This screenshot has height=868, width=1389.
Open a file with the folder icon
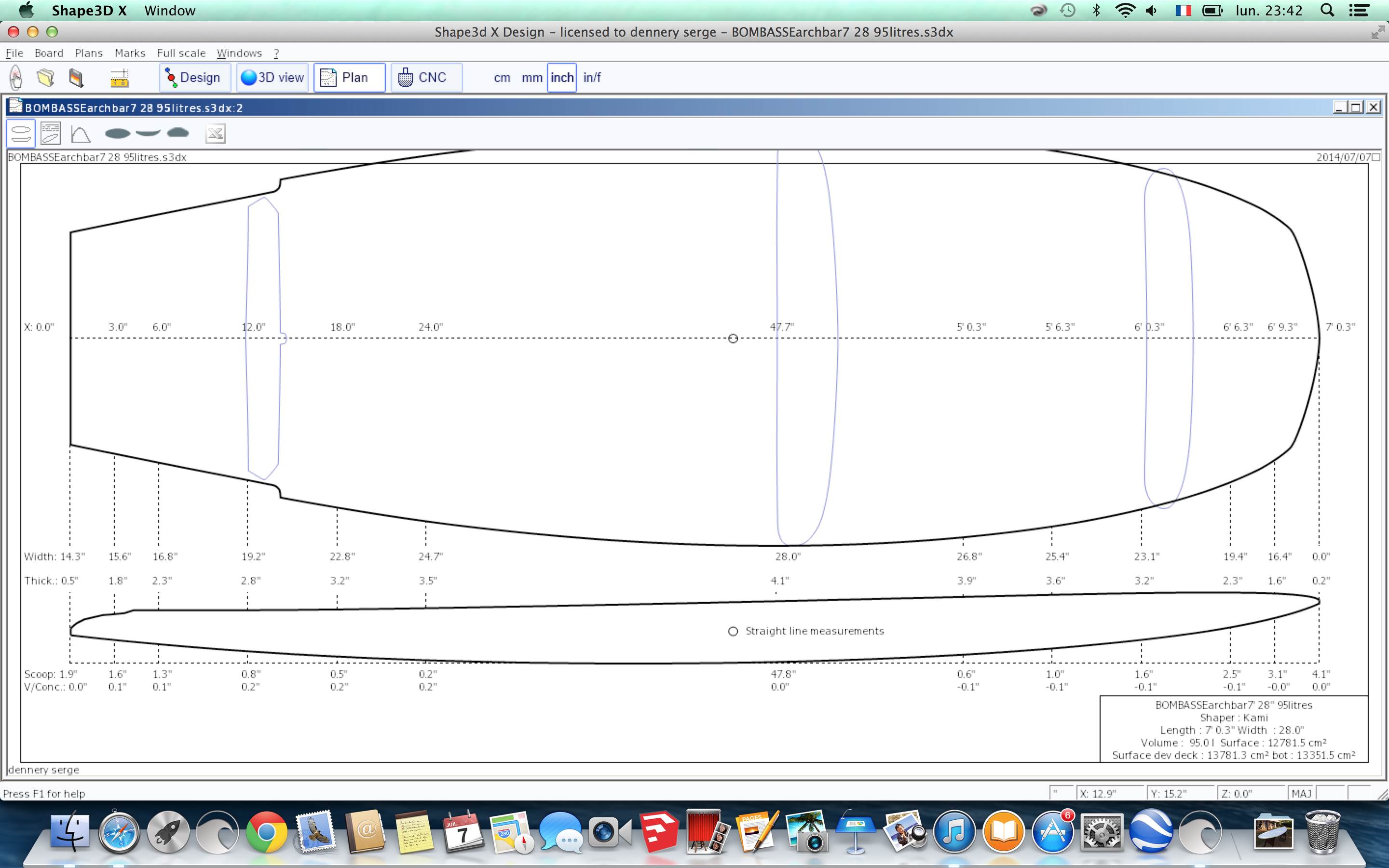[46, 78]
